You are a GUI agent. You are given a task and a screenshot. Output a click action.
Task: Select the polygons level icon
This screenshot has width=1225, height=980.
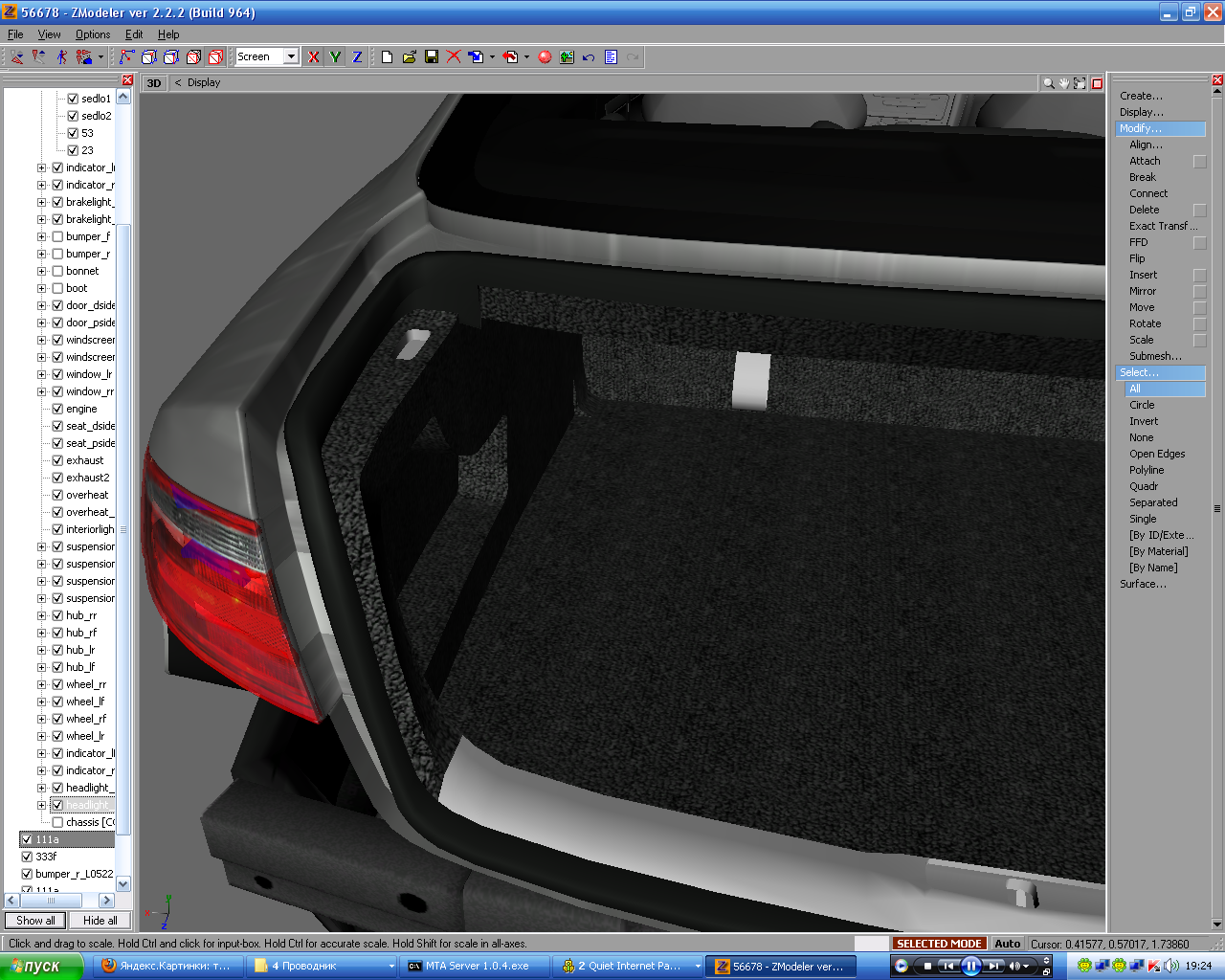[x=171, y=57]
